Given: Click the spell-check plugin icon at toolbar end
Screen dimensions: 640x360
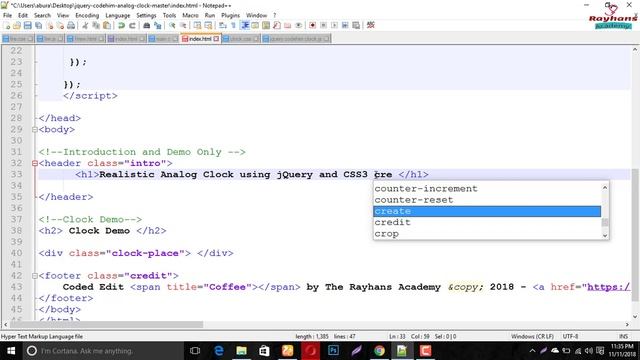Looking at the screenshot, I should 371,25.
